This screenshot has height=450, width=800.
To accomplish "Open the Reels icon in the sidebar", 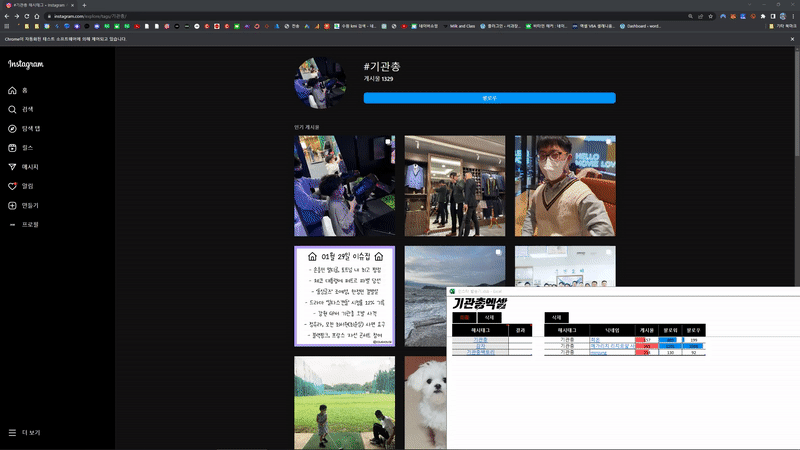I will point(12,148).
